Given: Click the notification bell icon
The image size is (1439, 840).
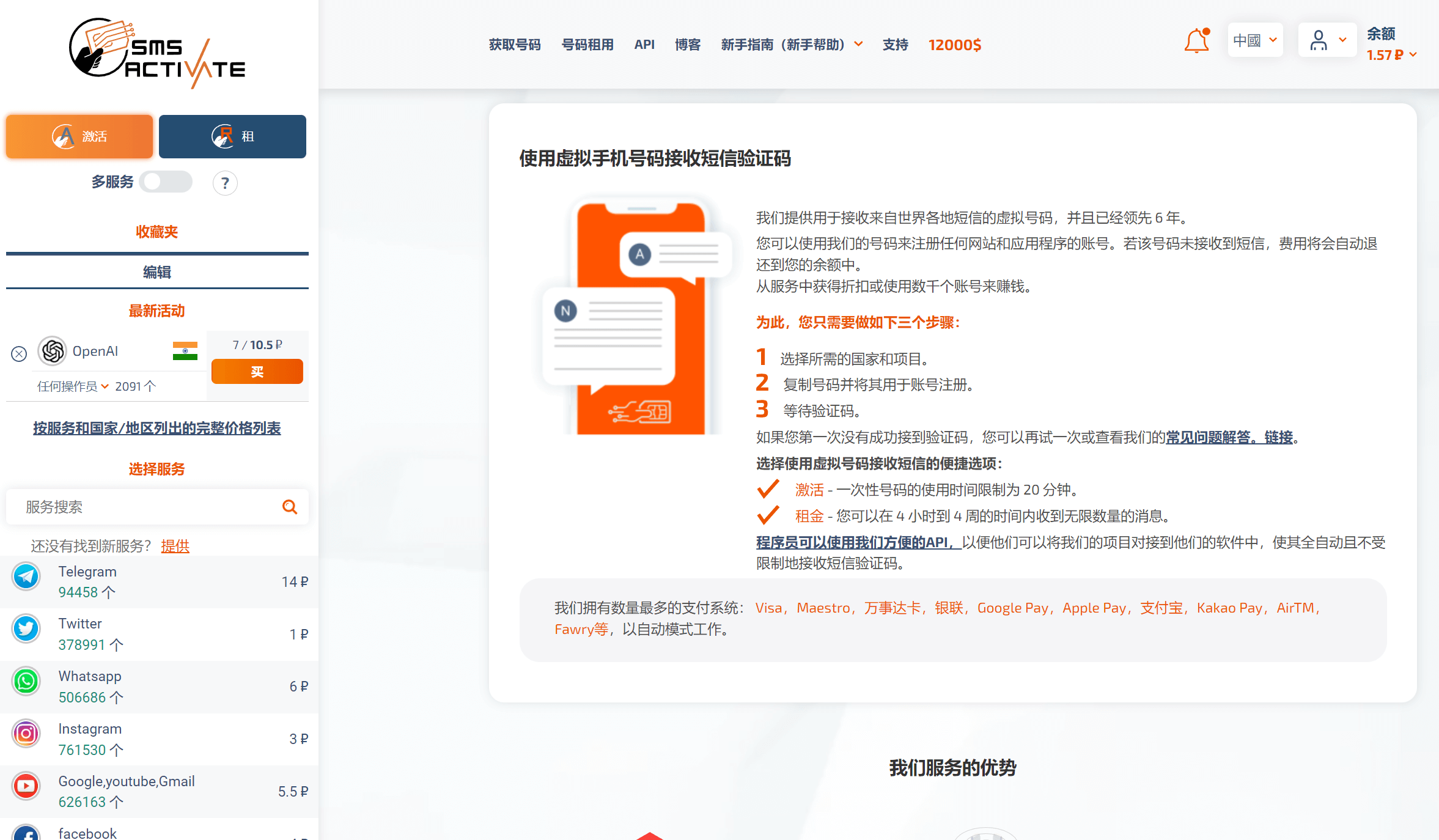Looking at the screenshot, I should tap(1196, 42).
